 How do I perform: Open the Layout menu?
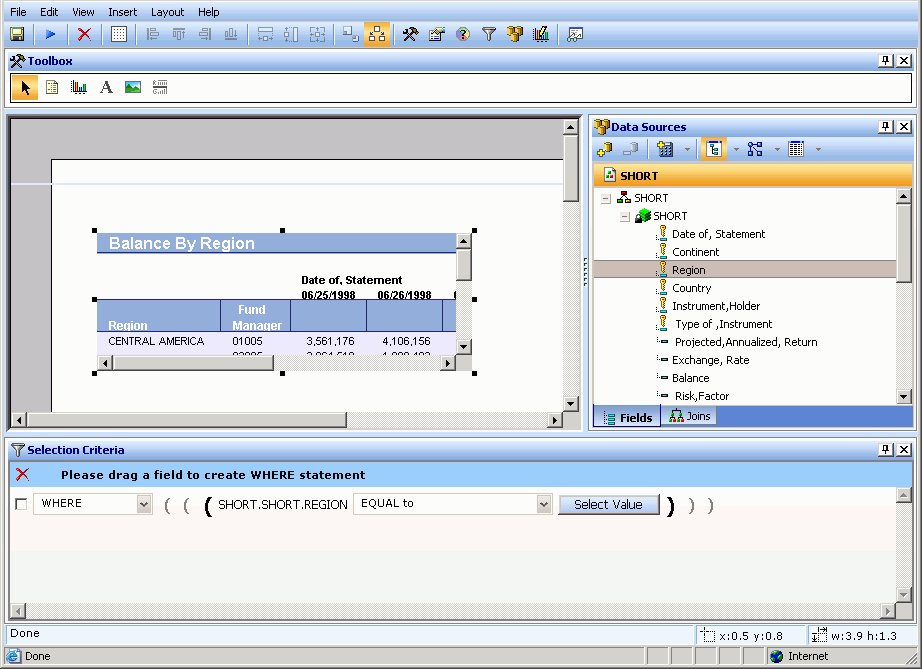click(x=168, y=12)
